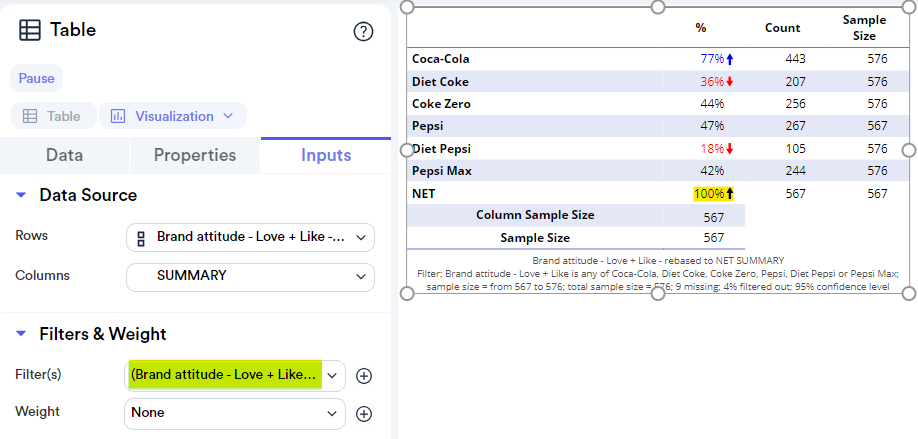The height and width of the screenshot is (439, 918).
Task: Open the help question mark icon
Action: point(364,32)
